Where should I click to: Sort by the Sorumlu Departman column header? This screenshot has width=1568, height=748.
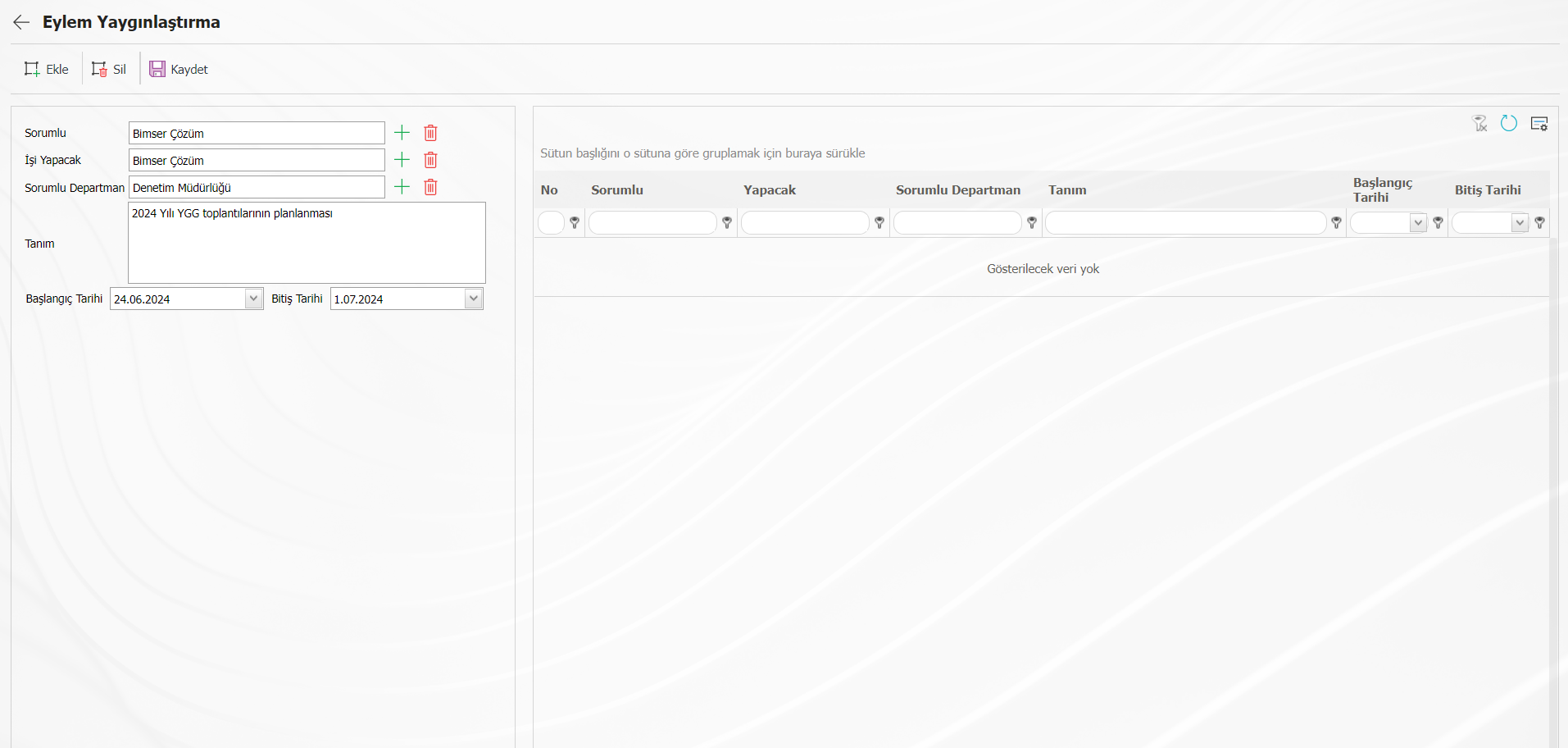[x=958, y=189]
